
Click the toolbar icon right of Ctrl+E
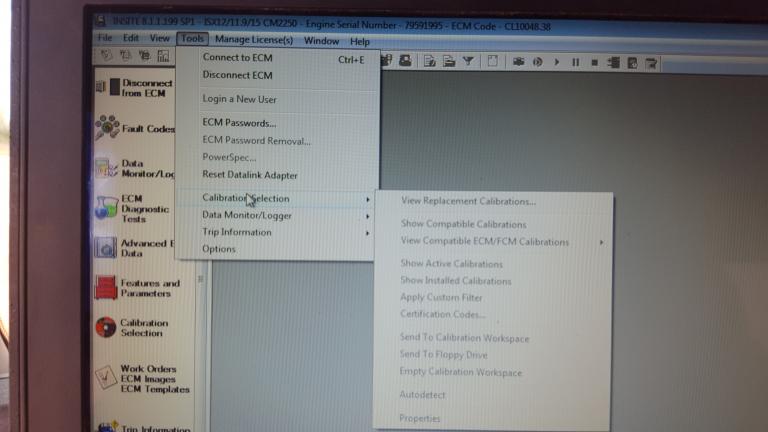[x=386, y=60]
